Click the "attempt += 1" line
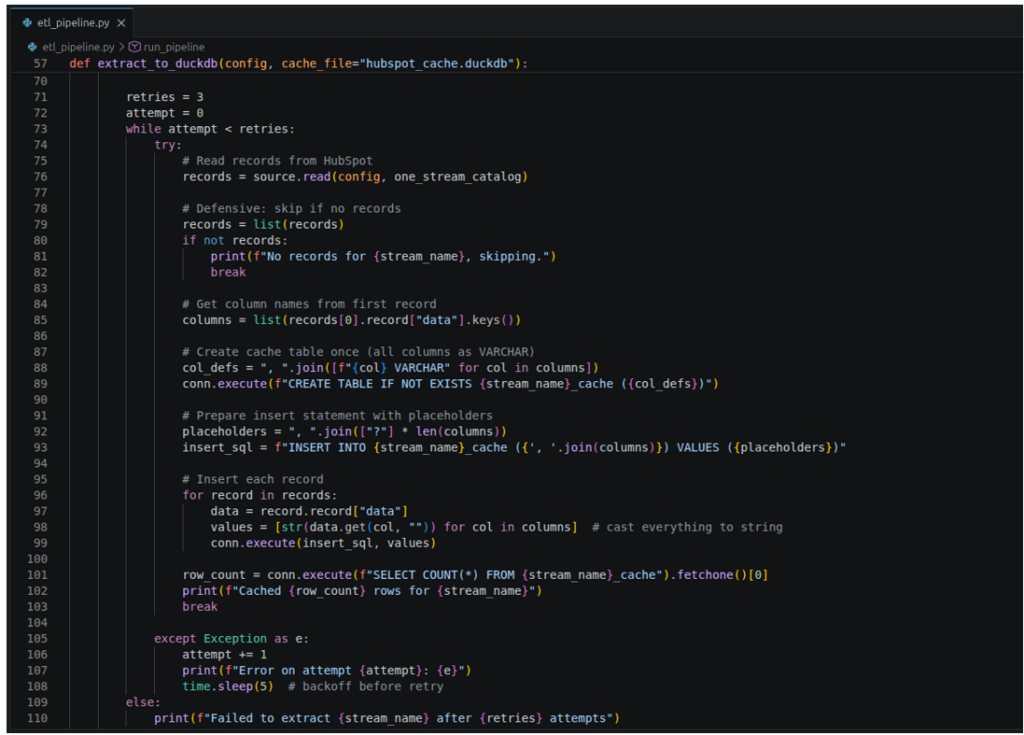This screenshot has width=1024, height=735. tap(225, 654)
